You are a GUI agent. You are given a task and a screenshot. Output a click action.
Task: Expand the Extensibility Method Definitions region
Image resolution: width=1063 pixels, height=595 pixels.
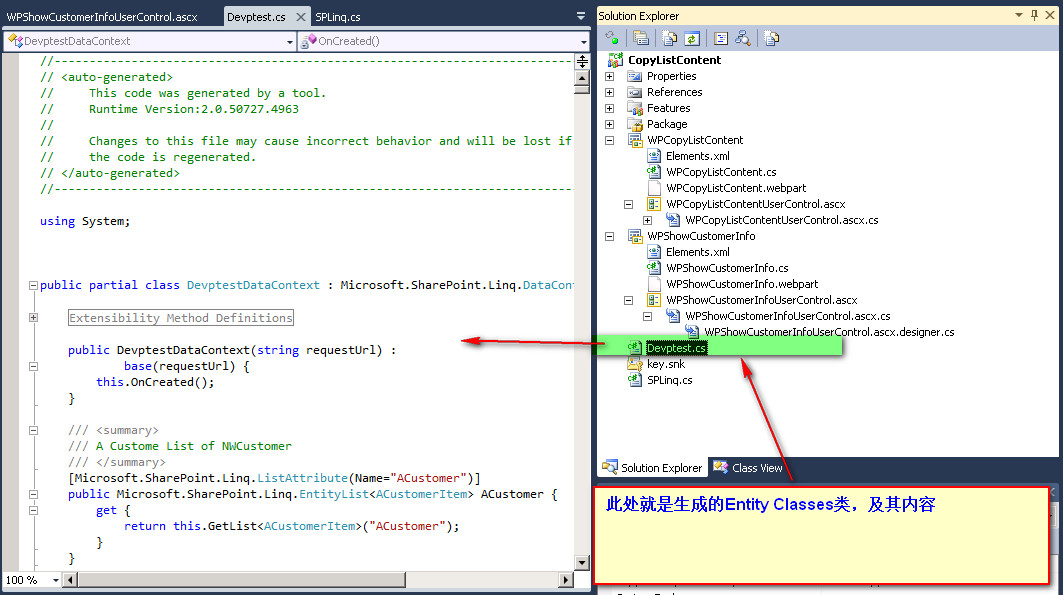[33, 317]
